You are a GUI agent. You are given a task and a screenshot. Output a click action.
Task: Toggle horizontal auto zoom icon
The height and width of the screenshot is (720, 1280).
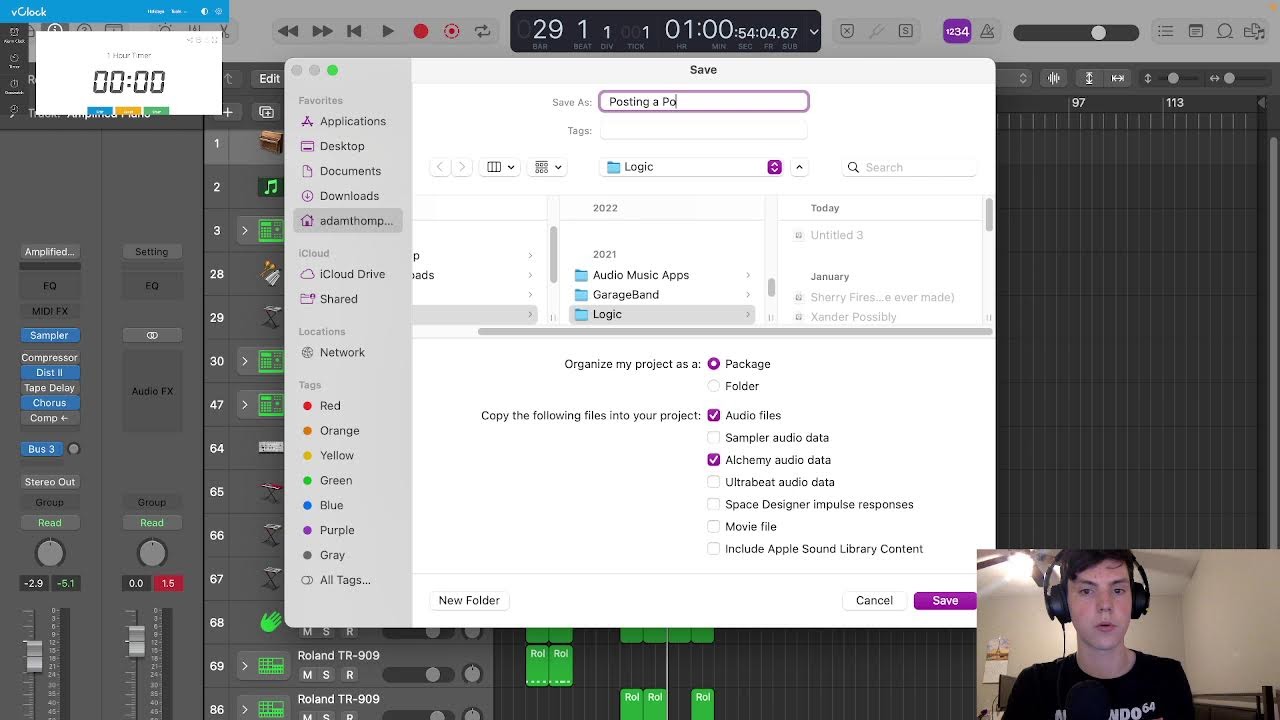pos(1118,78)
